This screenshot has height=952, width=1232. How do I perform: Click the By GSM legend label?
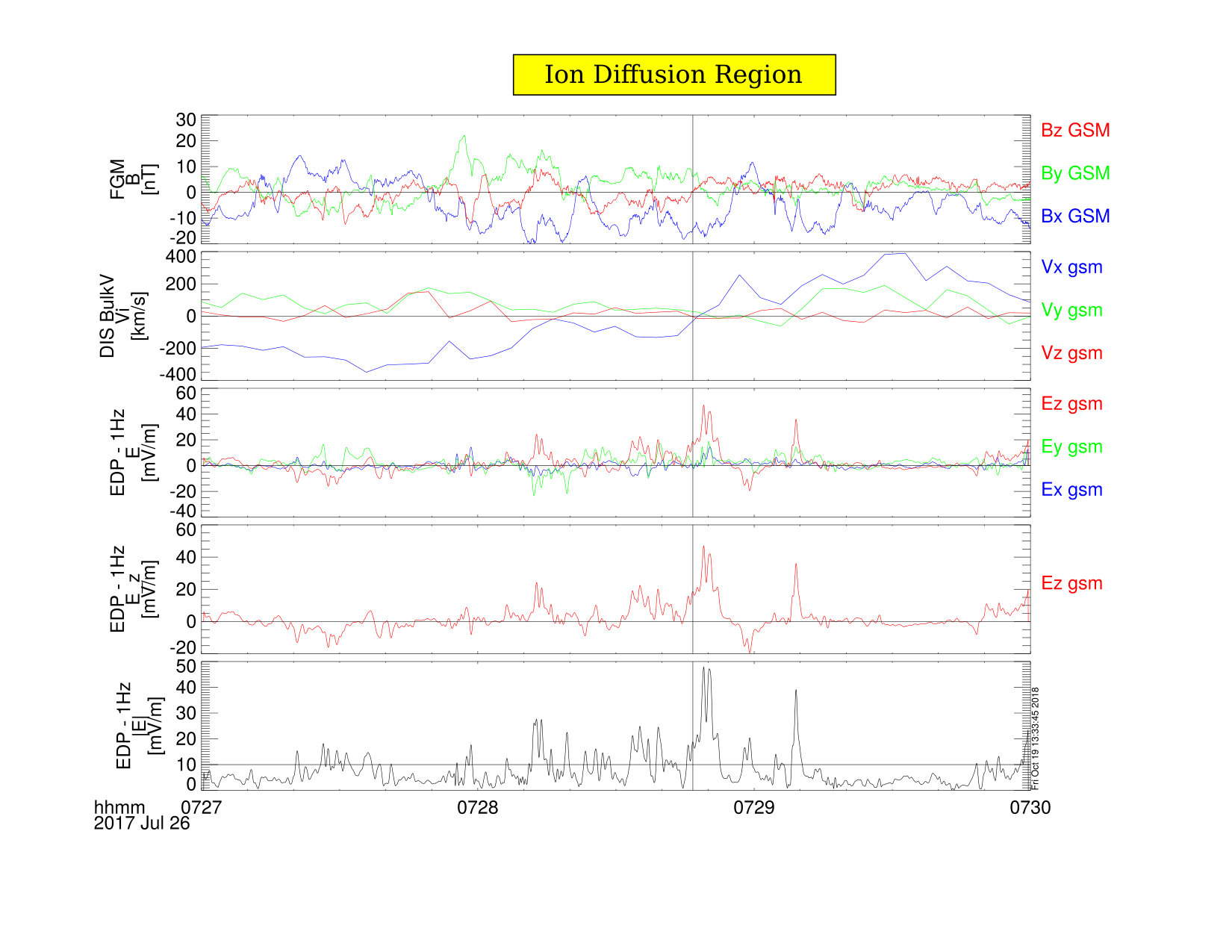tap(1075, 173)
